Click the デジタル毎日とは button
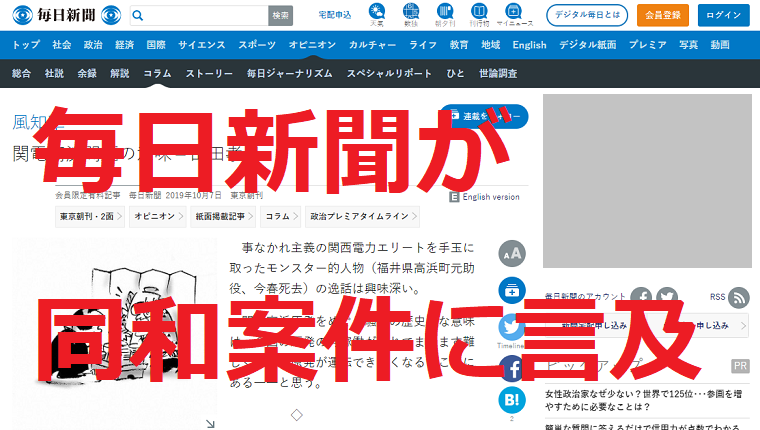Screen dimensions: 760x430 click(587, 15)
